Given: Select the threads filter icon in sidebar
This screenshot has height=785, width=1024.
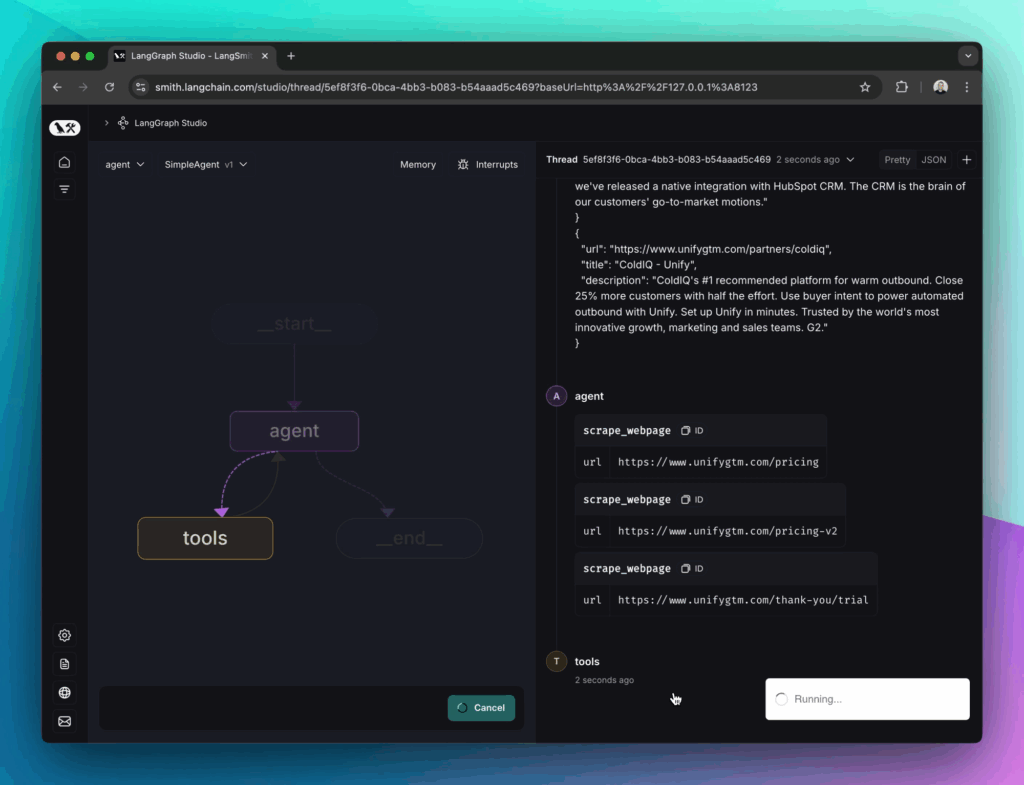Looking at the screenshot, I should point(64,189).
